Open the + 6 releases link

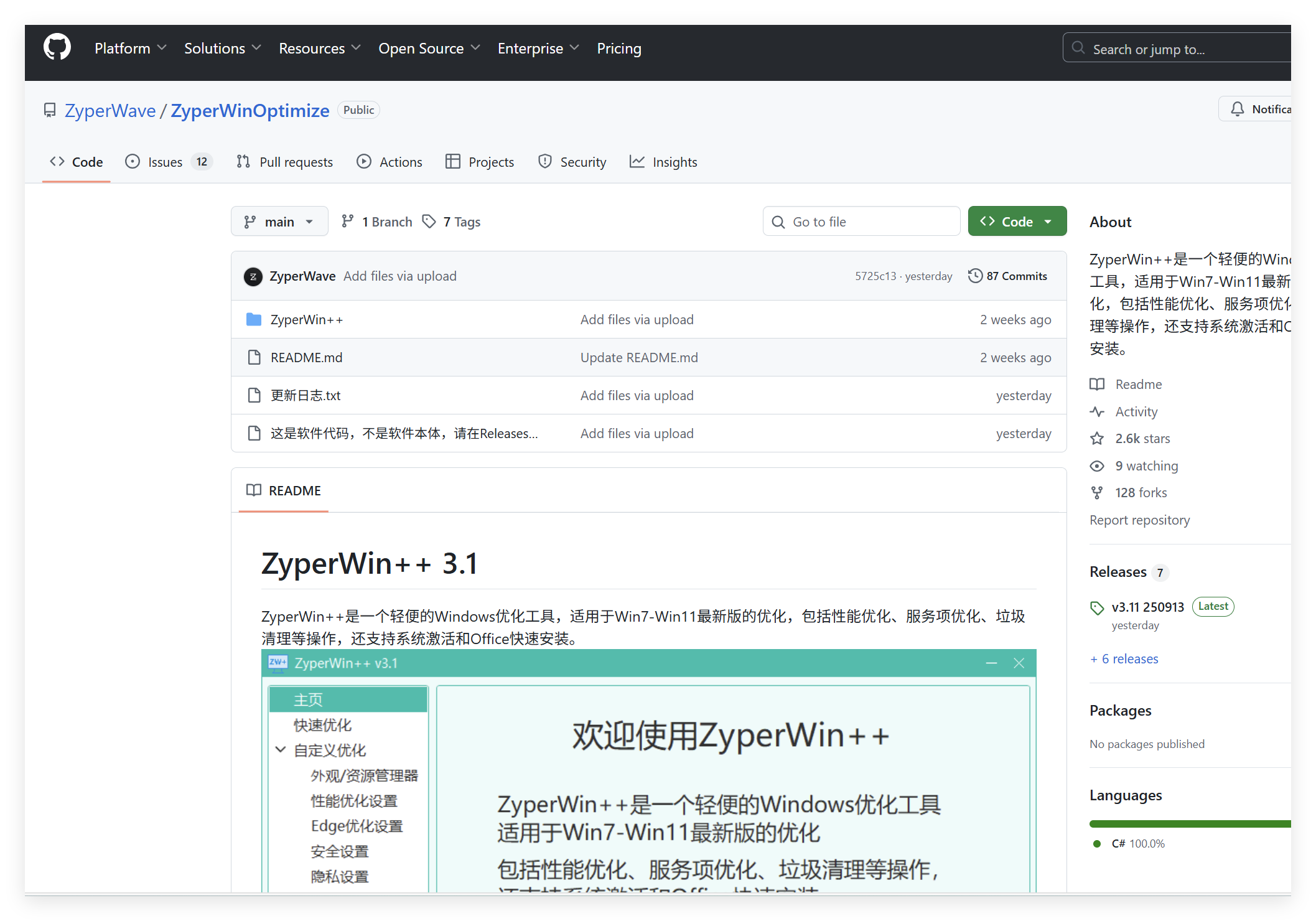[1124, 659]
